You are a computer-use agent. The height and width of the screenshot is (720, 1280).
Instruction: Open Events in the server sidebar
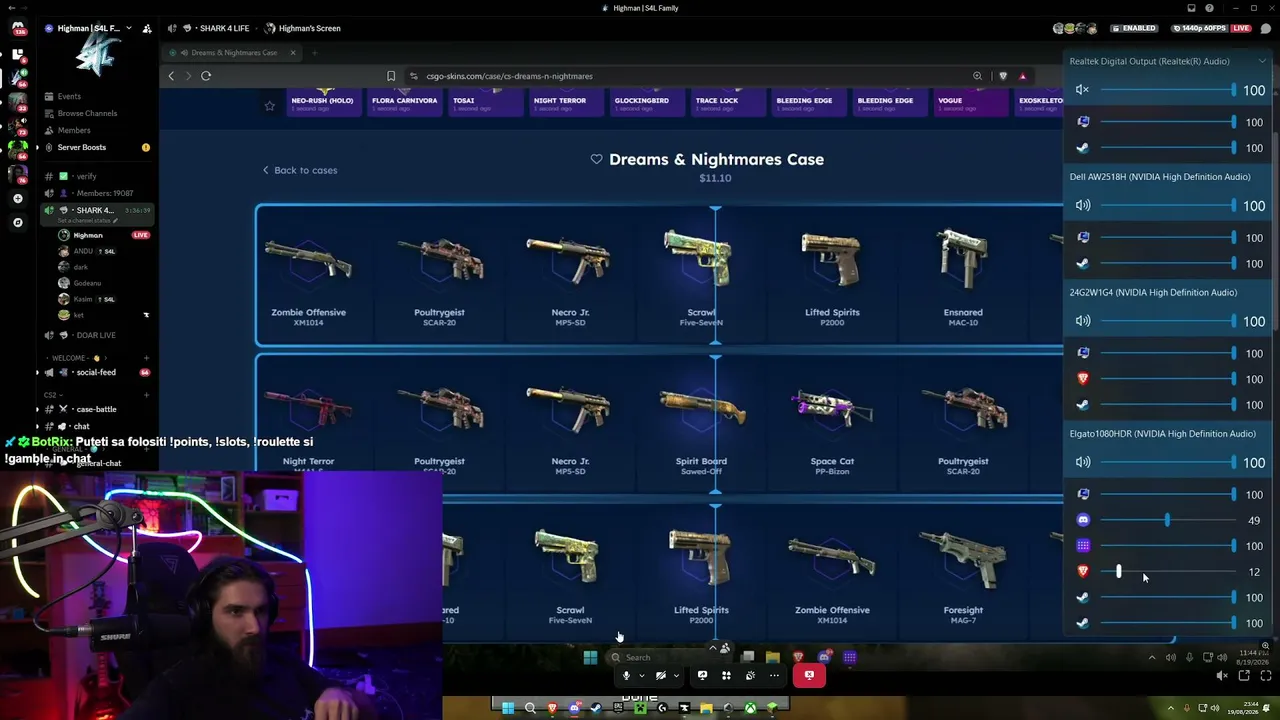click(x=69, y=96)
